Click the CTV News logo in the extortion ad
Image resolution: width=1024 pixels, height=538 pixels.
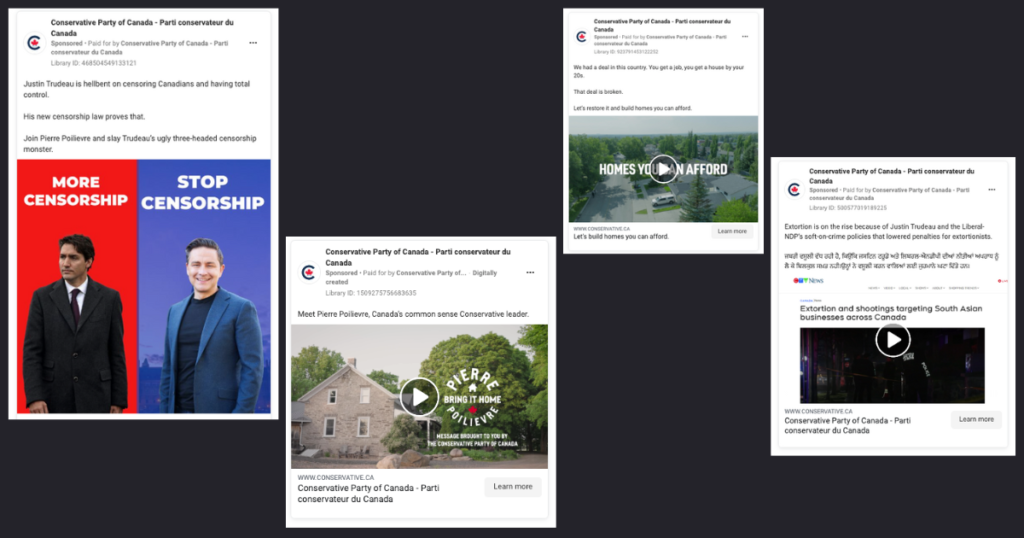coord(808,281)
